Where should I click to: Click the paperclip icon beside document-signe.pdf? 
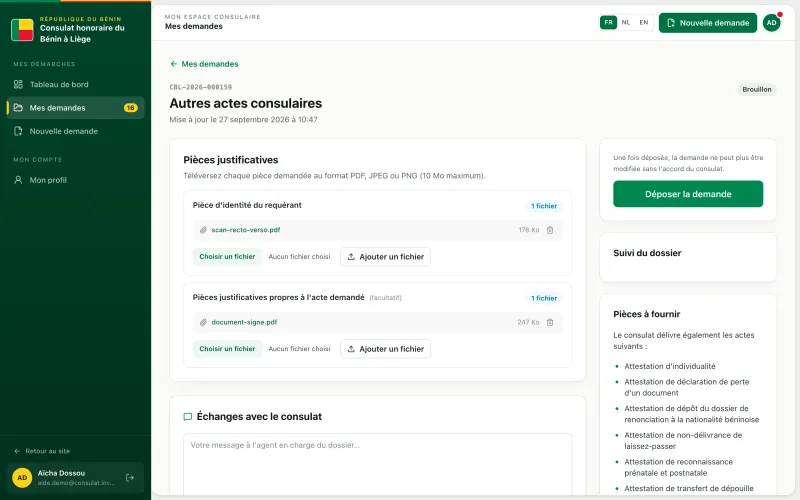point(203,322)
